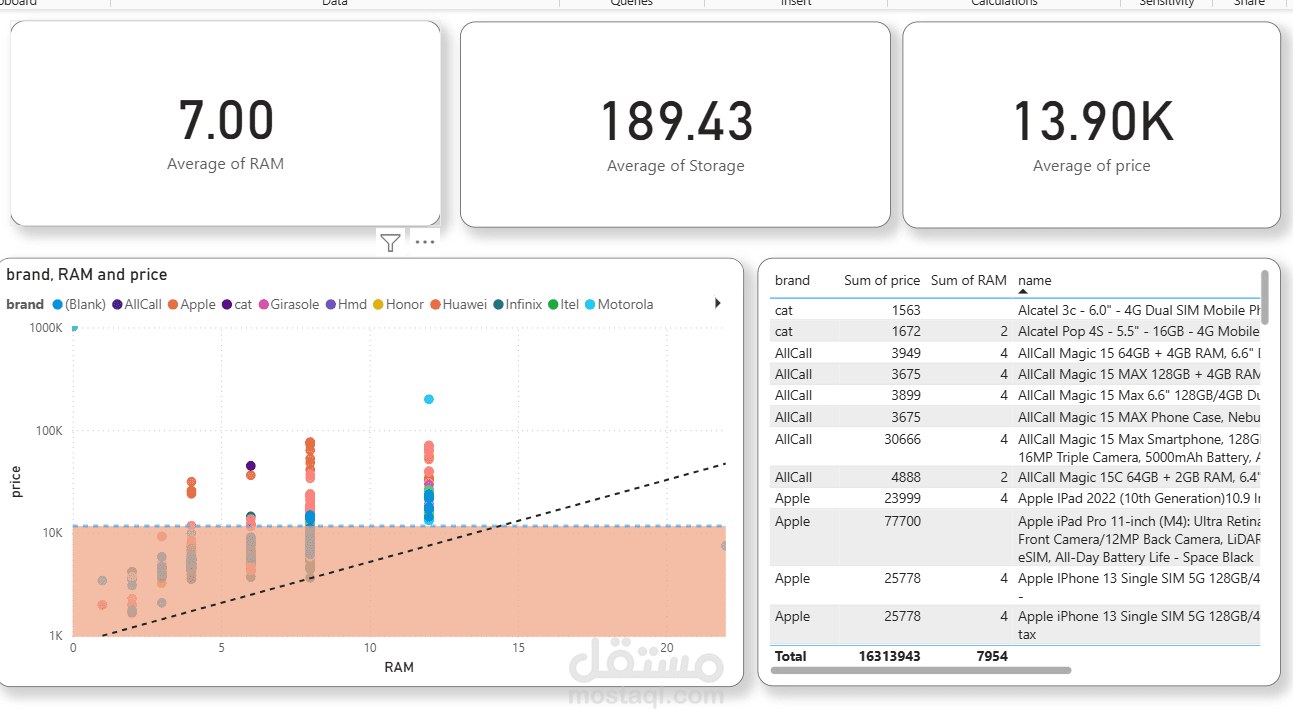Select the (Blank) legend marker
The width and height of the screenshot is (1293, 723).
[58, 304]
